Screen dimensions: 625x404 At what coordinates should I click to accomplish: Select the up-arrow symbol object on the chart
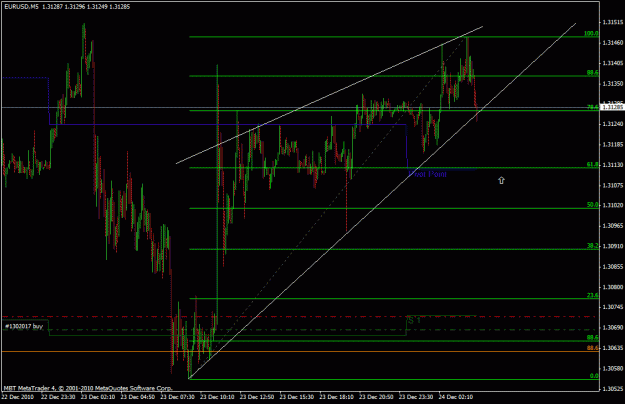click(x=501, y=180)
